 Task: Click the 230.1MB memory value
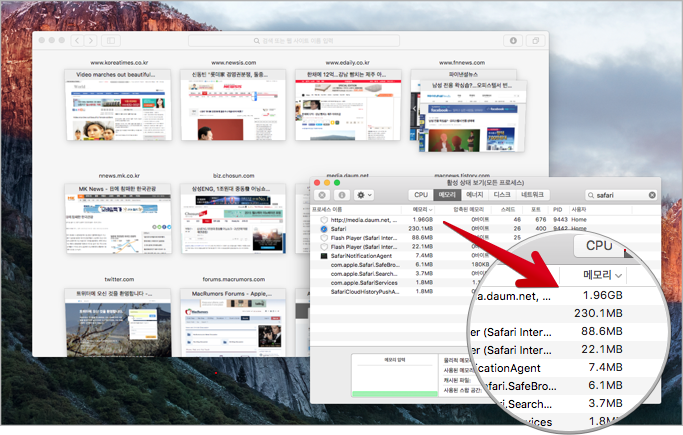[421, 229]
